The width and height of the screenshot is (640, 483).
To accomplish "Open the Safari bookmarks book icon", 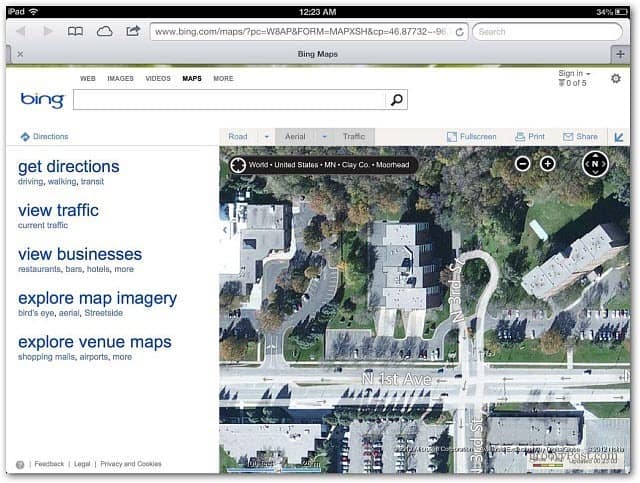I will click(75, 31).
